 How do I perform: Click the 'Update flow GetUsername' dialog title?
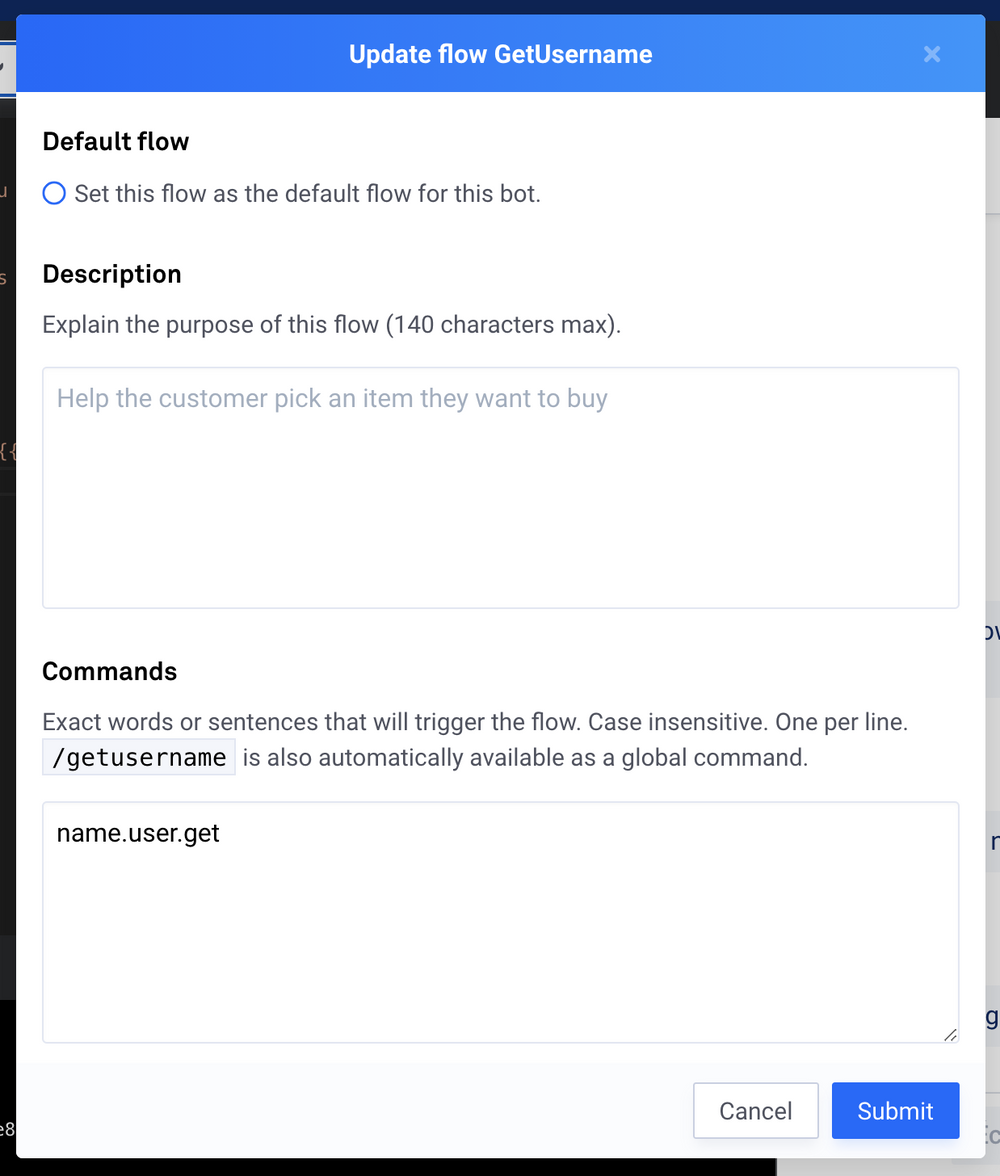click(x=500, y=54)
